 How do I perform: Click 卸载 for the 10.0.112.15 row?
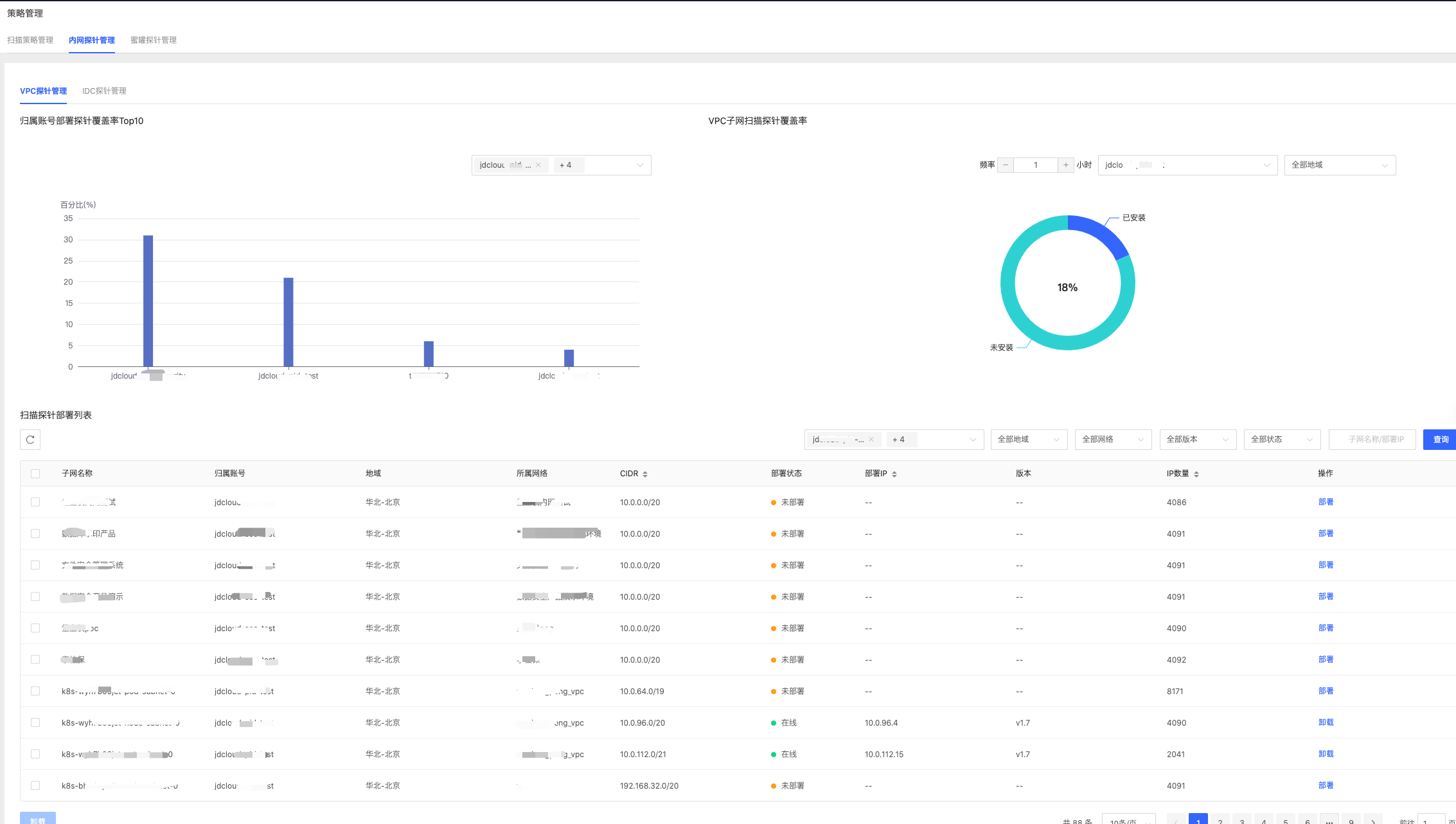coord(1326,754)
